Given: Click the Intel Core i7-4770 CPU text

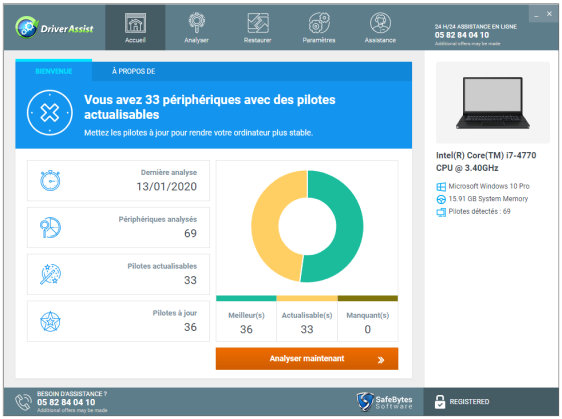Looking at the screenshot, I should pyautogui.click(x=486, y=162).
